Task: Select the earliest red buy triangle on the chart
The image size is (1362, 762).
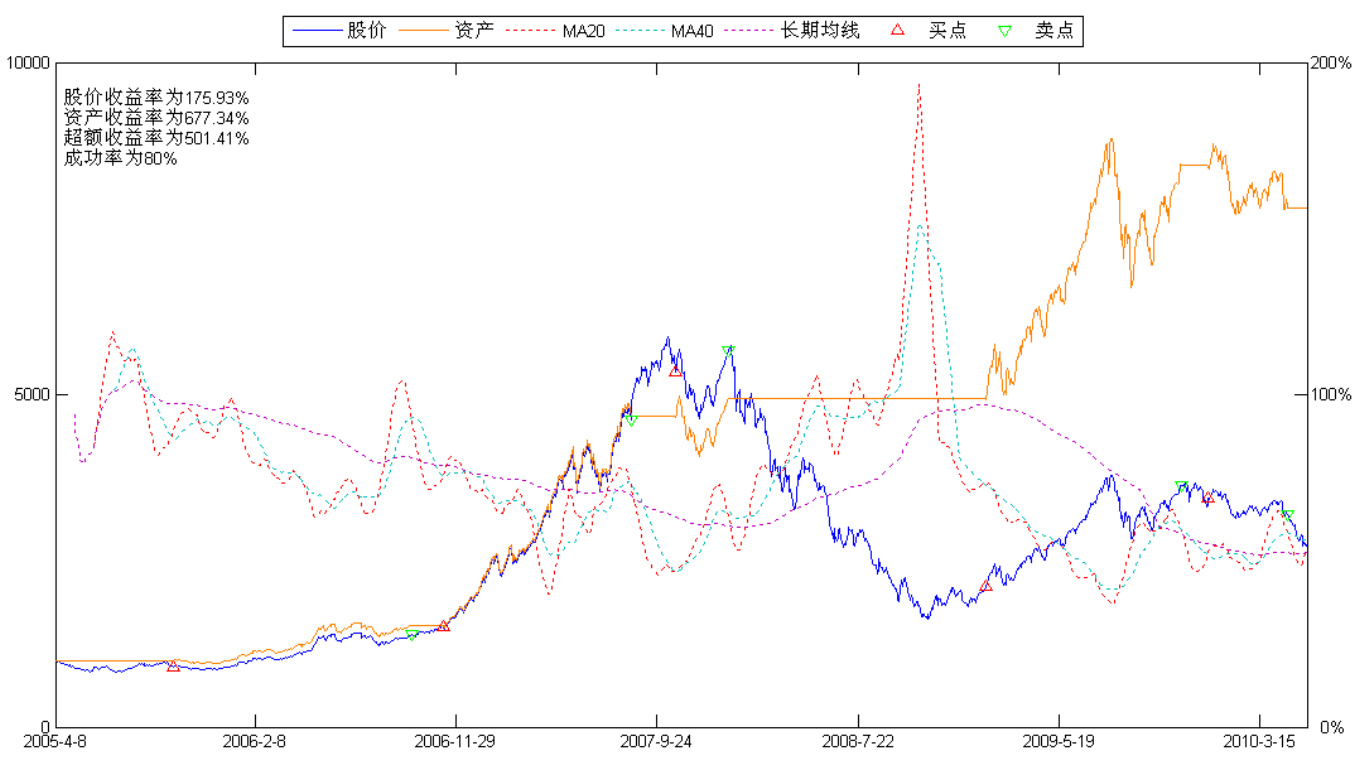Action: click(173, 666)
